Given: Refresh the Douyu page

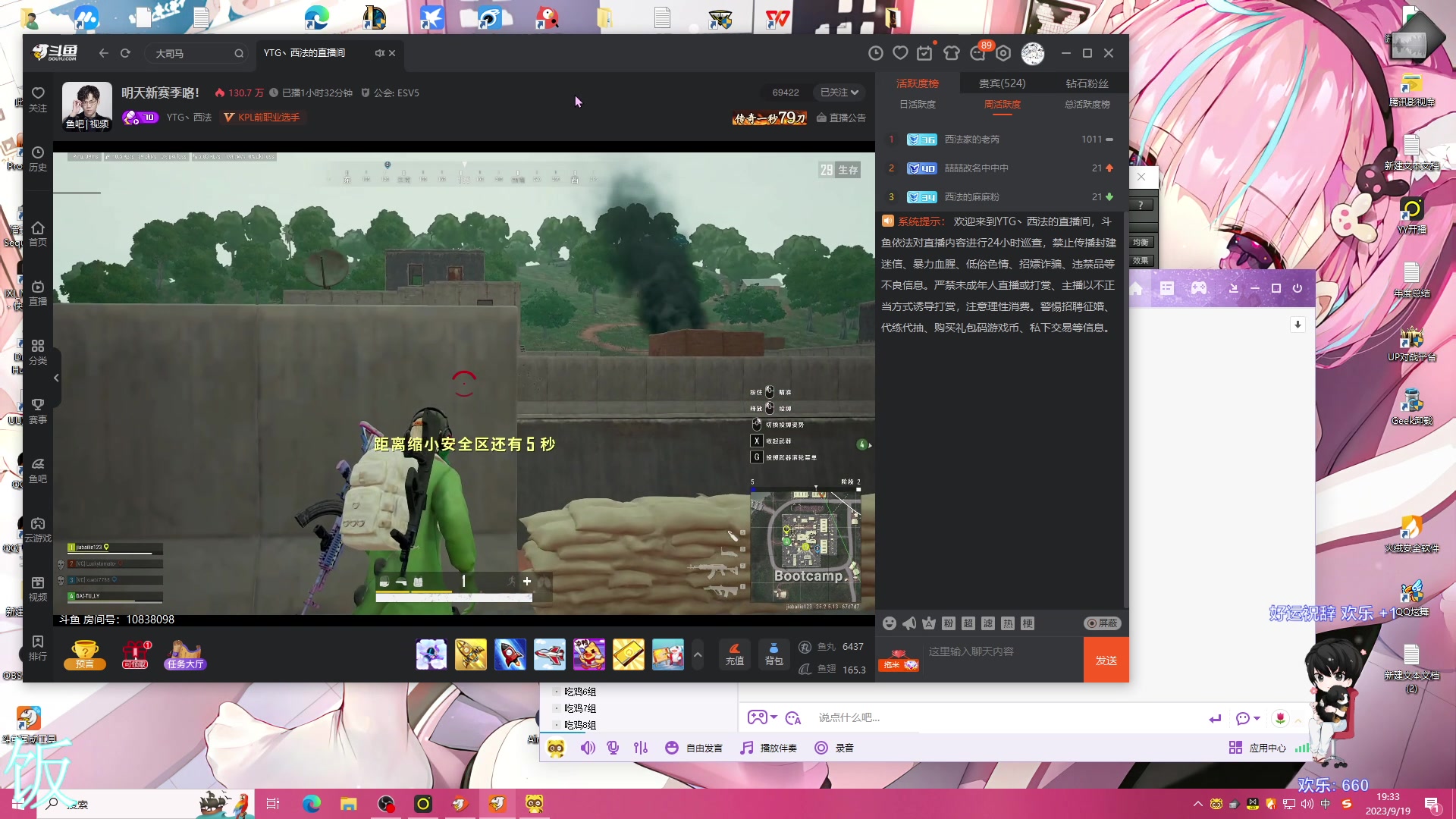Looking at the screenshot, I should point(125,53).
